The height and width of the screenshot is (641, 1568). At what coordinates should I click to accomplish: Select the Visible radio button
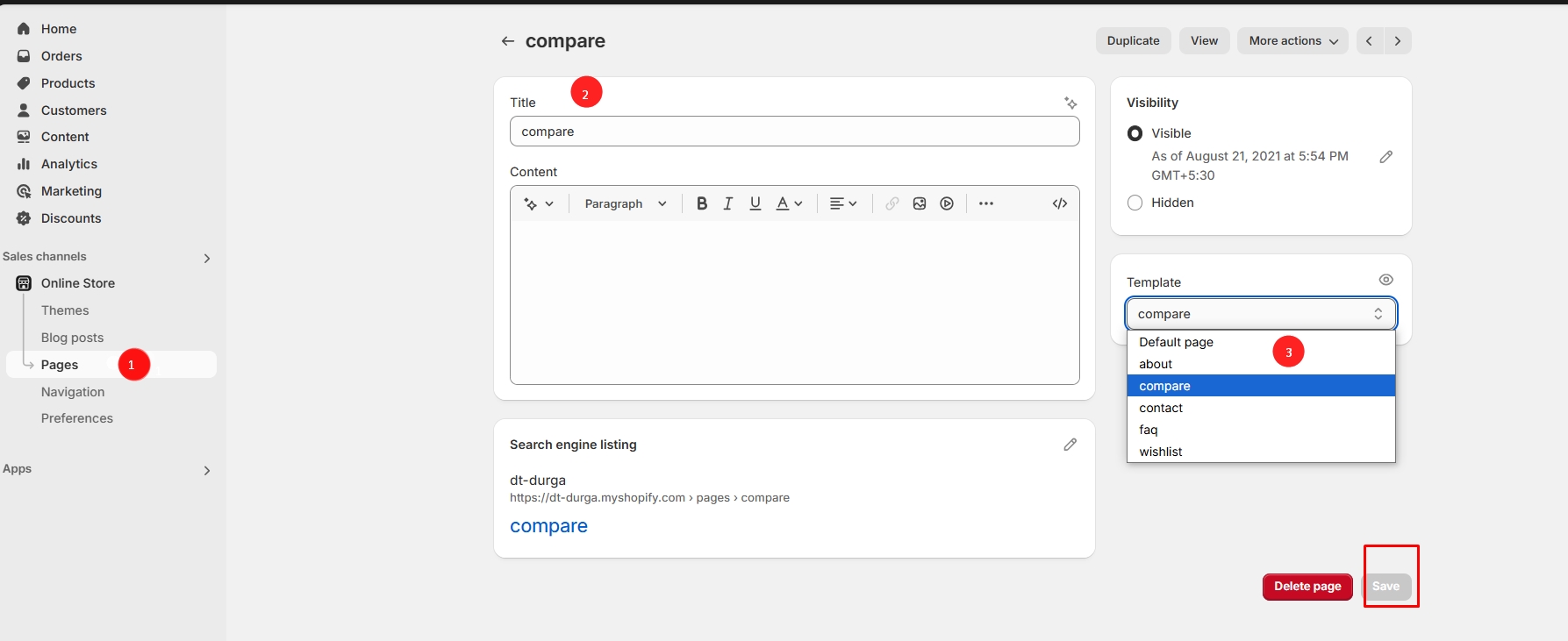1135,133
